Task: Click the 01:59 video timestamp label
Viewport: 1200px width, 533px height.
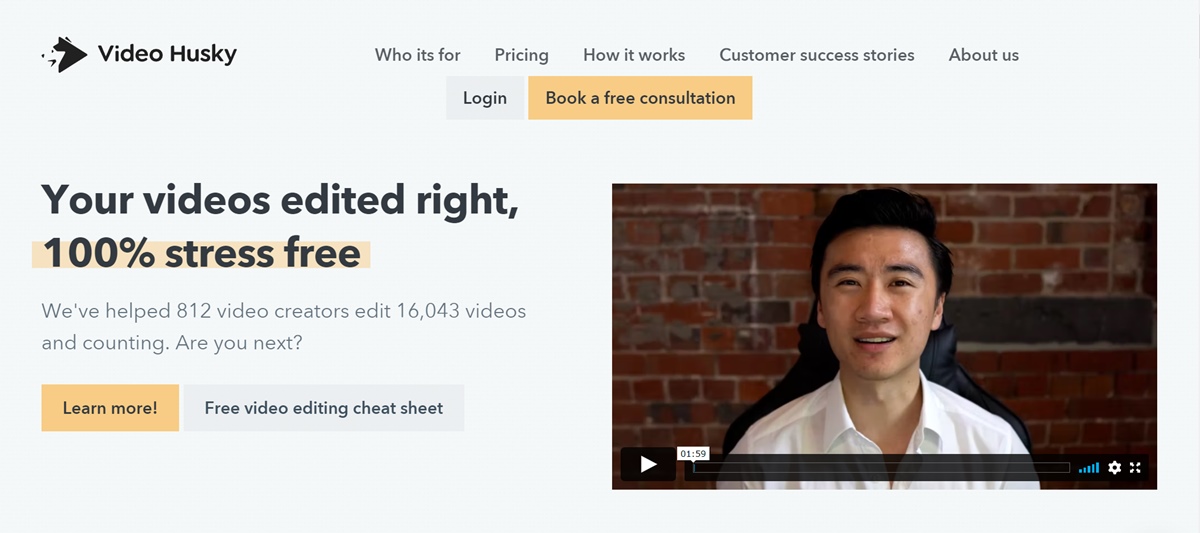Action: [693, 454]
